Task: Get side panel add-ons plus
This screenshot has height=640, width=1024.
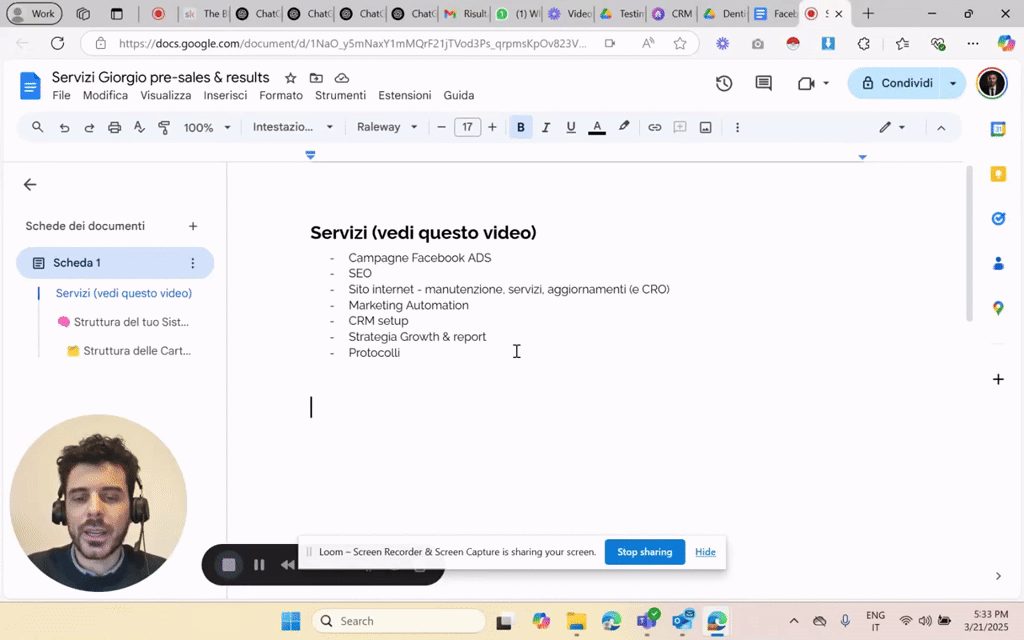Action: point(998,379)
